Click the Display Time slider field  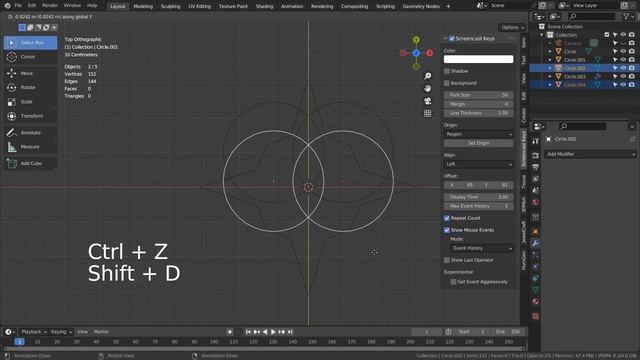[x=478, y=197]
